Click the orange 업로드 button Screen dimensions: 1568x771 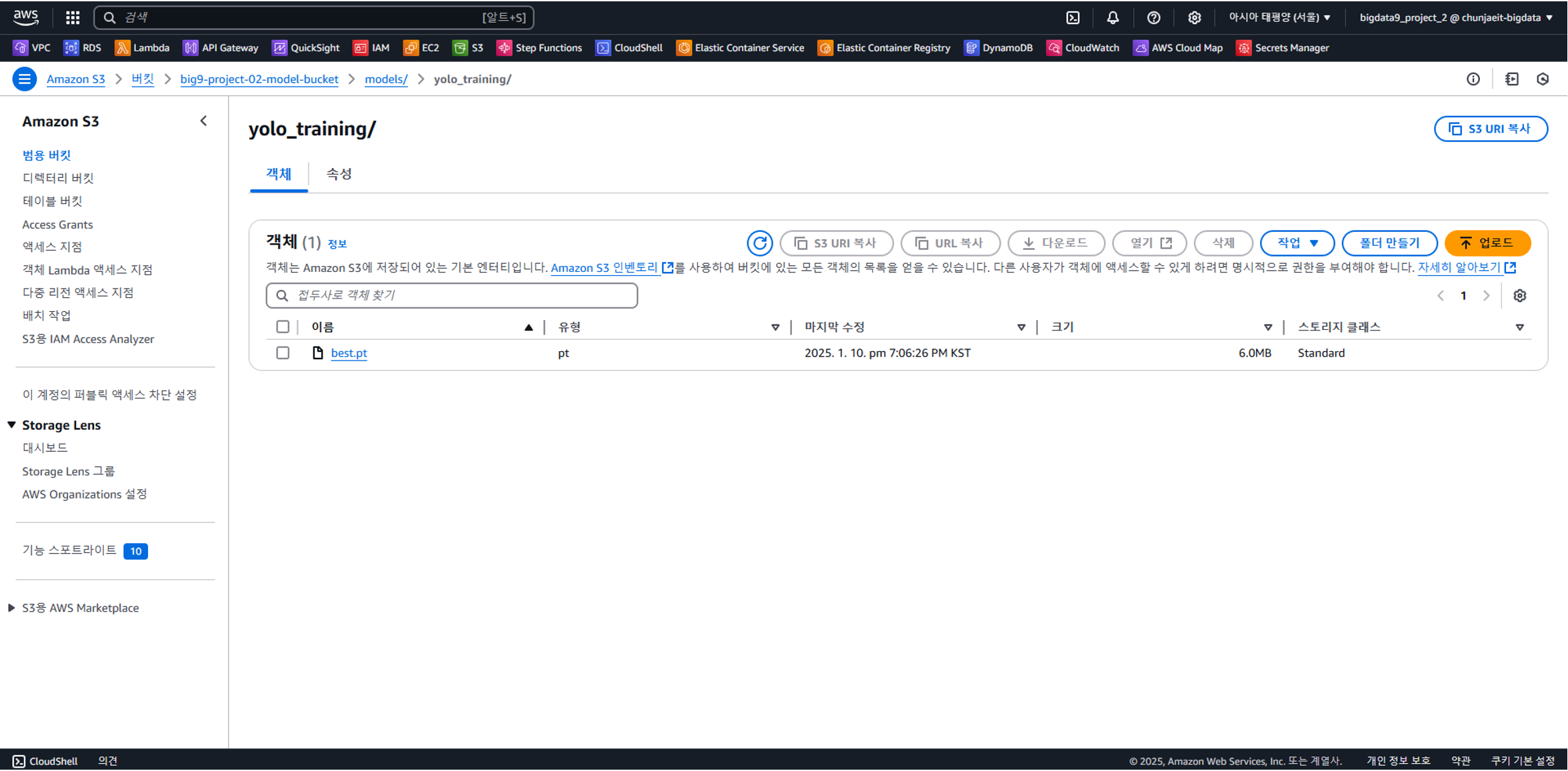1487,243
